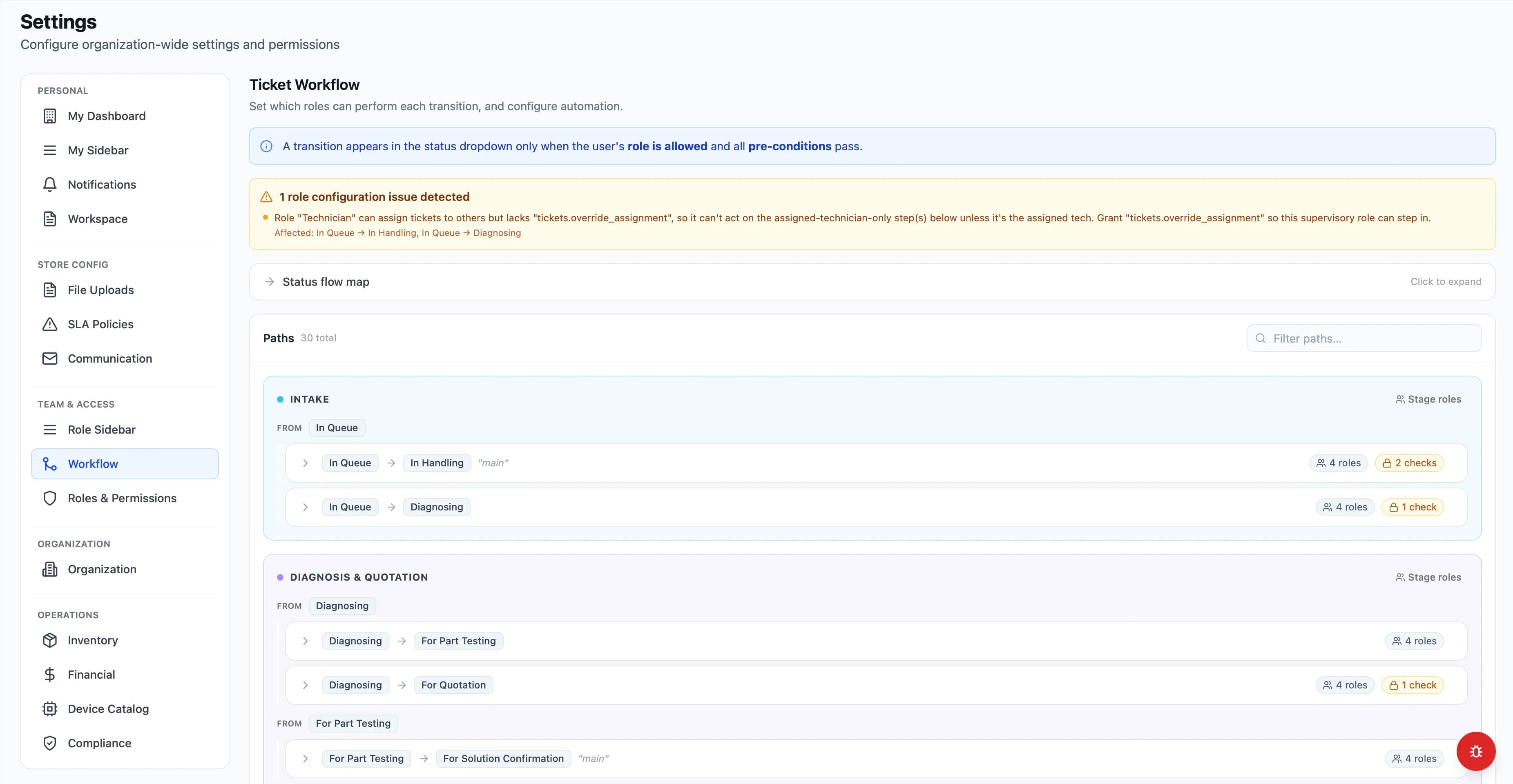Expand the In Queue to In Handling path
The height and width of the screenshot is (784, 1513).
point(305,463)
